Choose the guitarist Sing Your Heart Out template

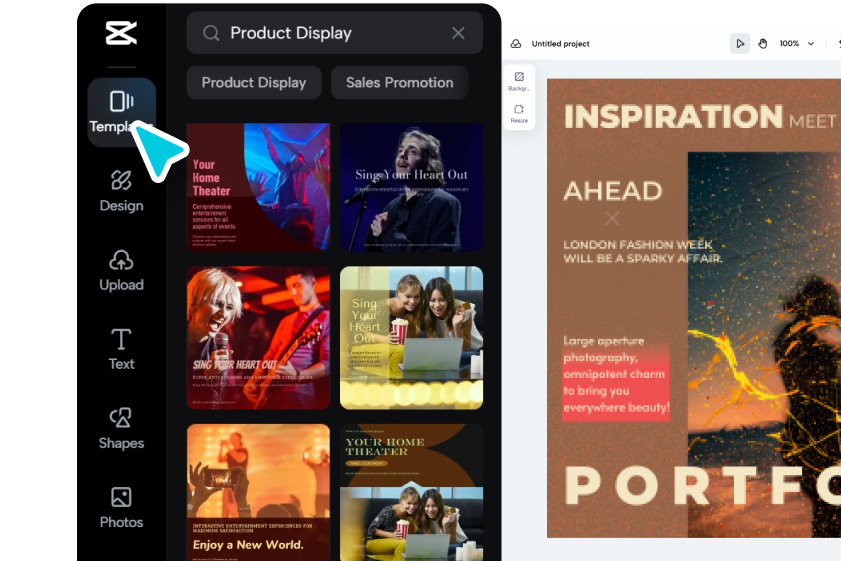258,338
